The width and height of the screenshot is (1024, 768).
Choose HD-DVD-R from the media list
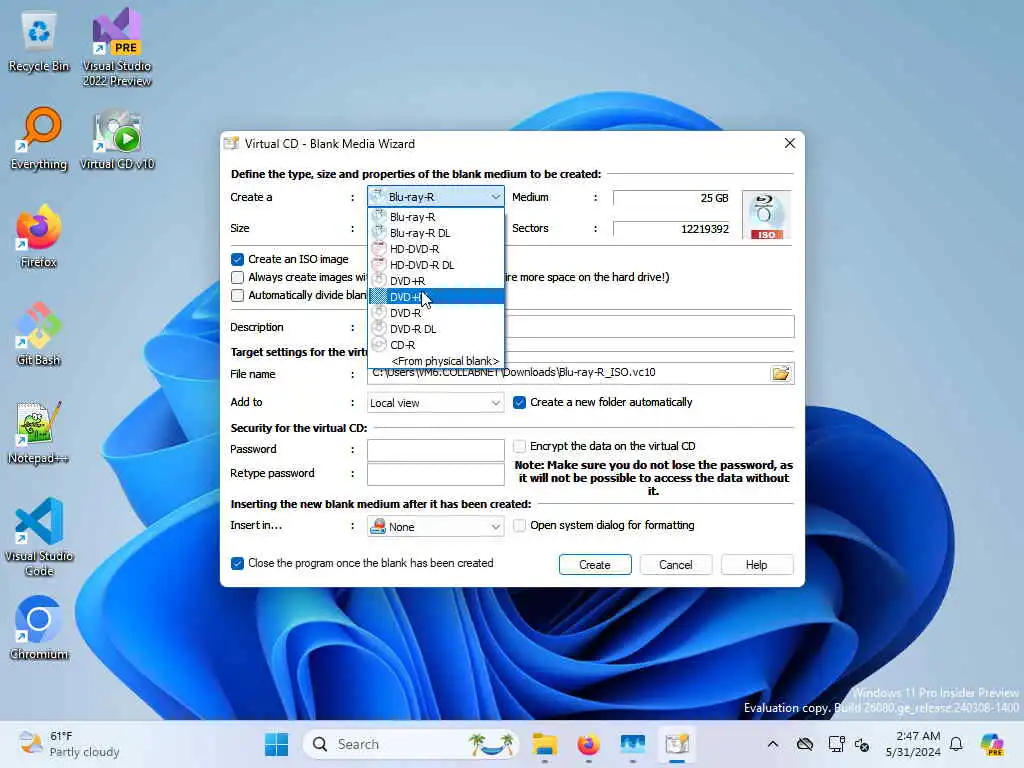436,249
